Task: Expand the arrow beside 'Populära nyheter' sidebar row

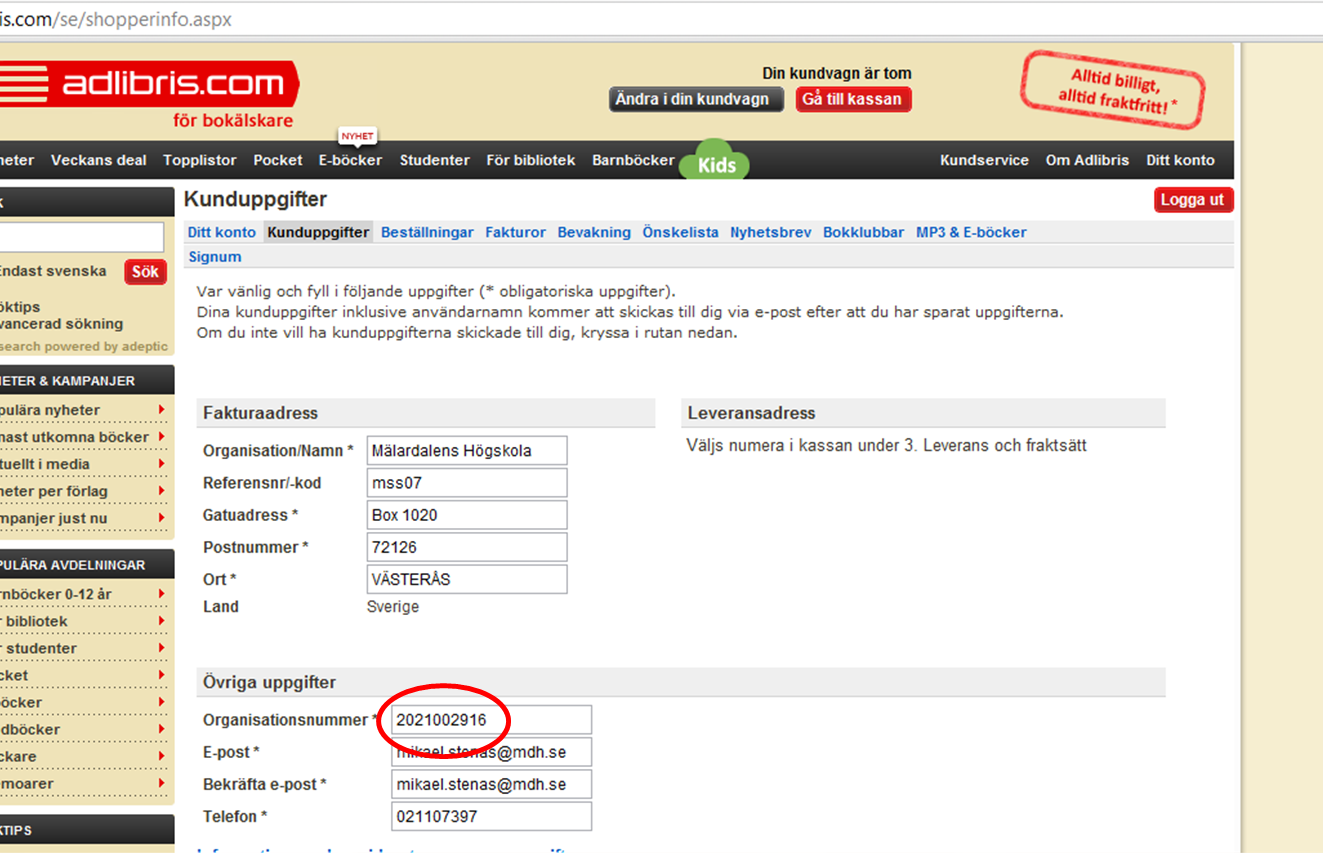Action: click(x=161, y=410)
